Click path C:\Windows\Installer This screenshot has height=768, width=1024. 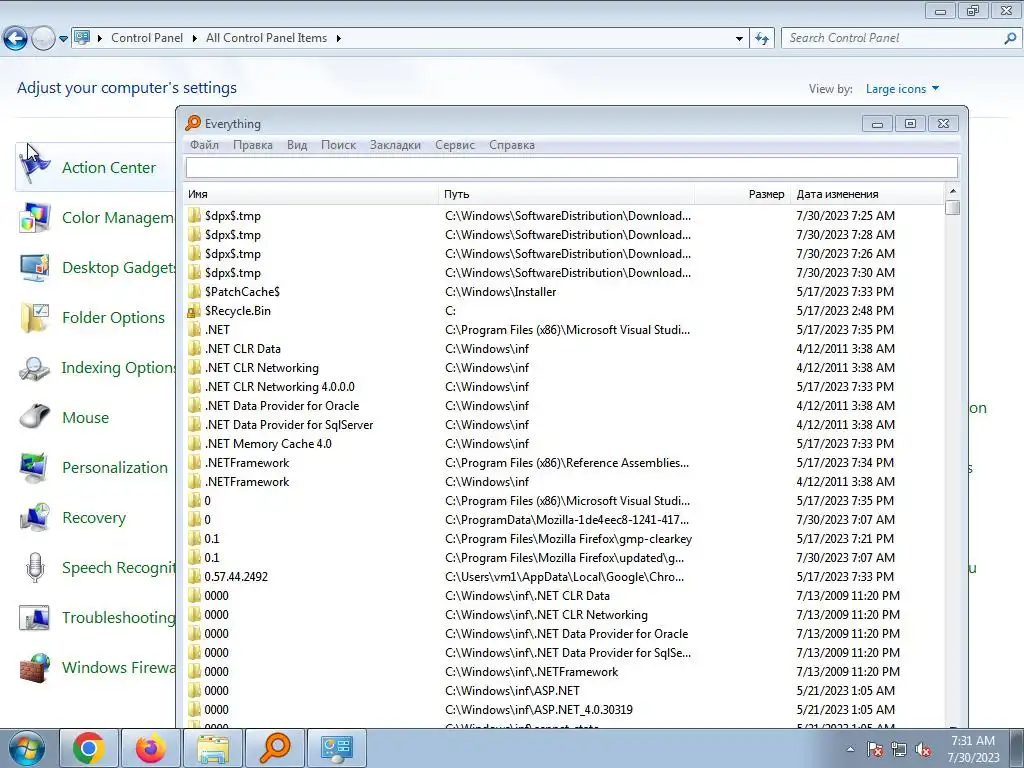tap(500, 292)
